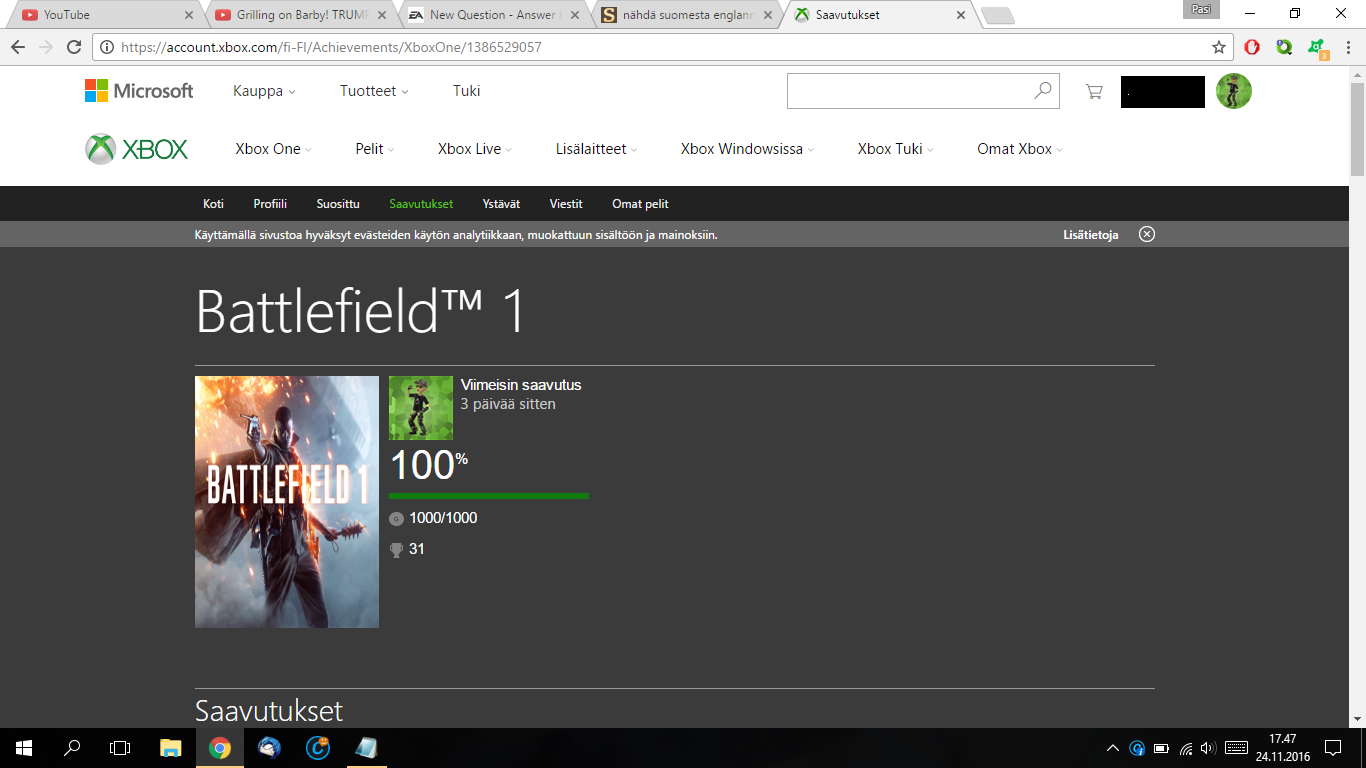Bookmark this page with the star
The height and width of the screenshot is (768, 1366).
pyautogui.click(x=1219, y=47)
